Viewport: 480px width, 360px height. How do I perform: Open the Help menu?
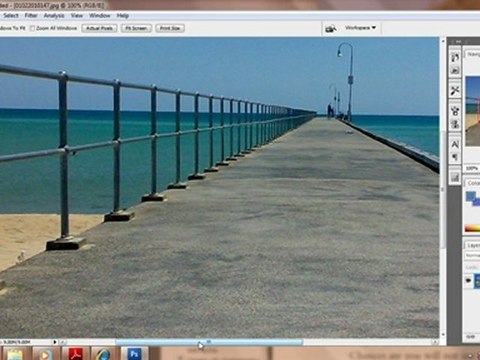coord(123,15)
